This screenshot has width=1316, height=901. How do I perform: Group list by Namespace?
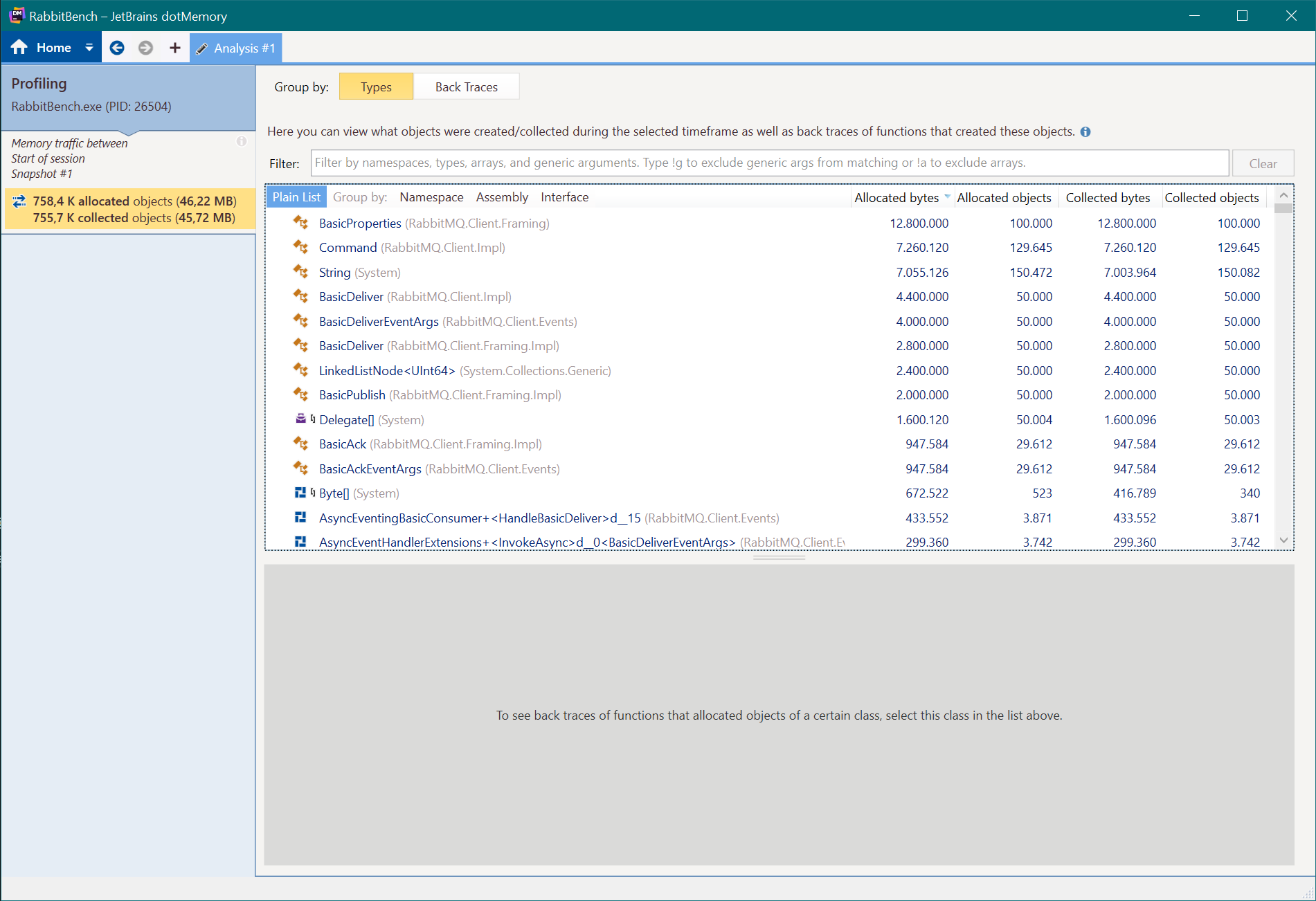point(431,197)
